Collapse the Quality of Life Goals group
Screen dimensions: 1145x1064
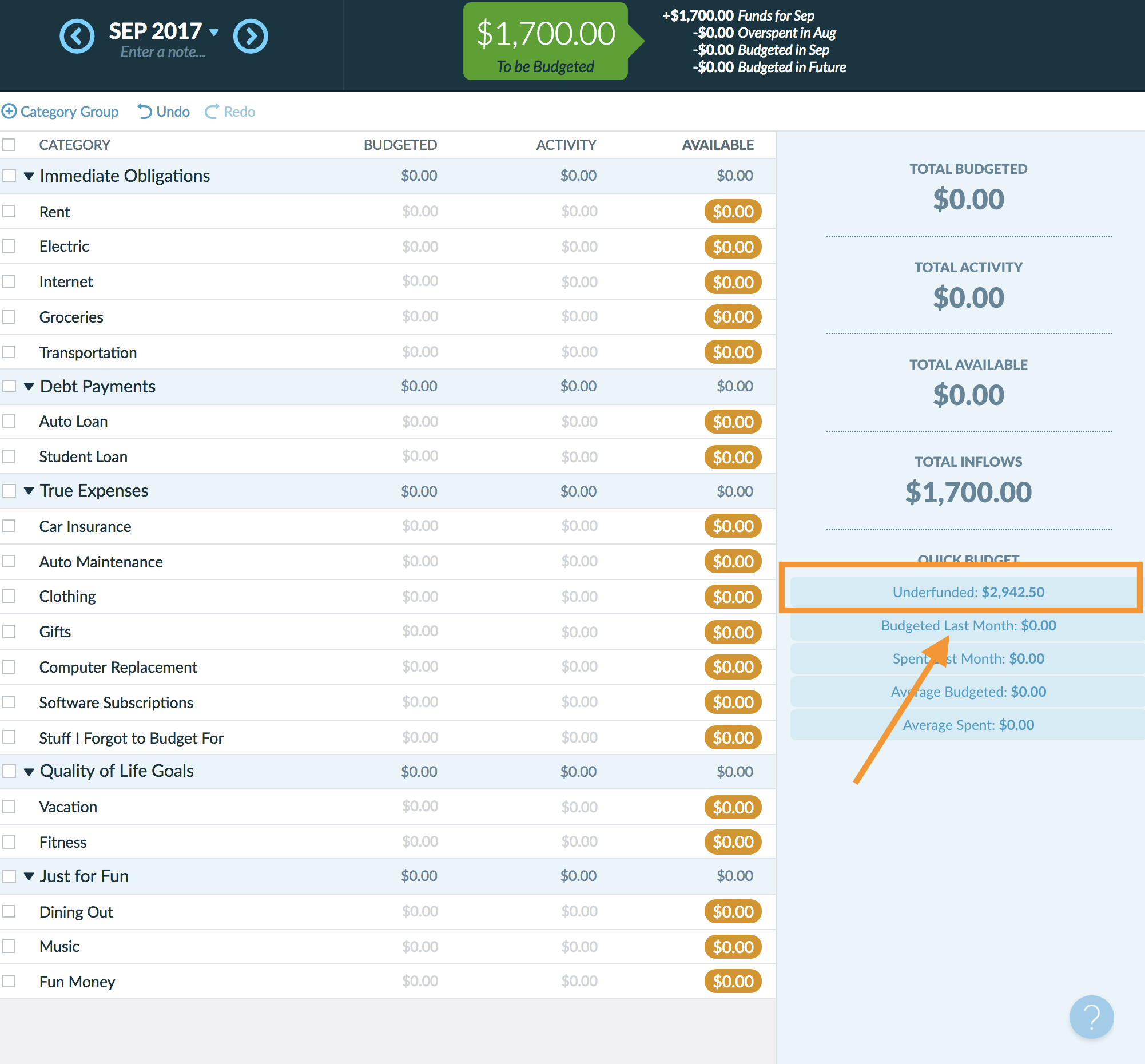[29, 772]
